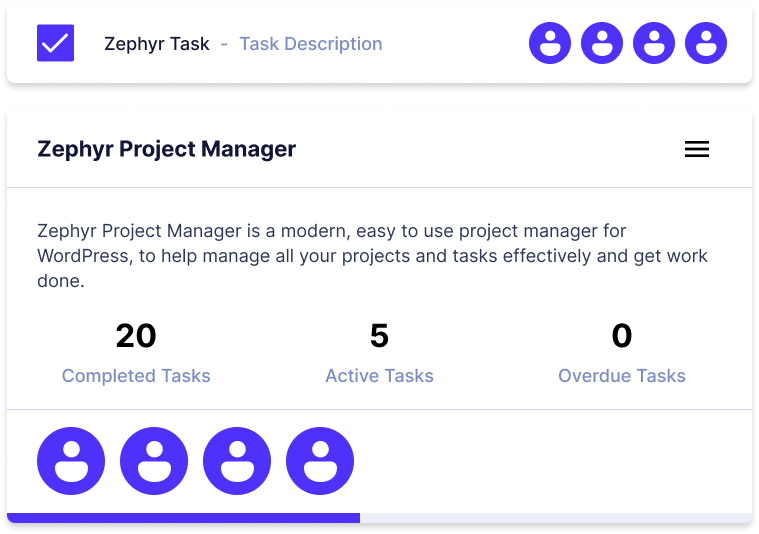Click the 5 active tasks count
This screenshot has height=534, width=759.
pyautogui.click(x=379, y=336)
